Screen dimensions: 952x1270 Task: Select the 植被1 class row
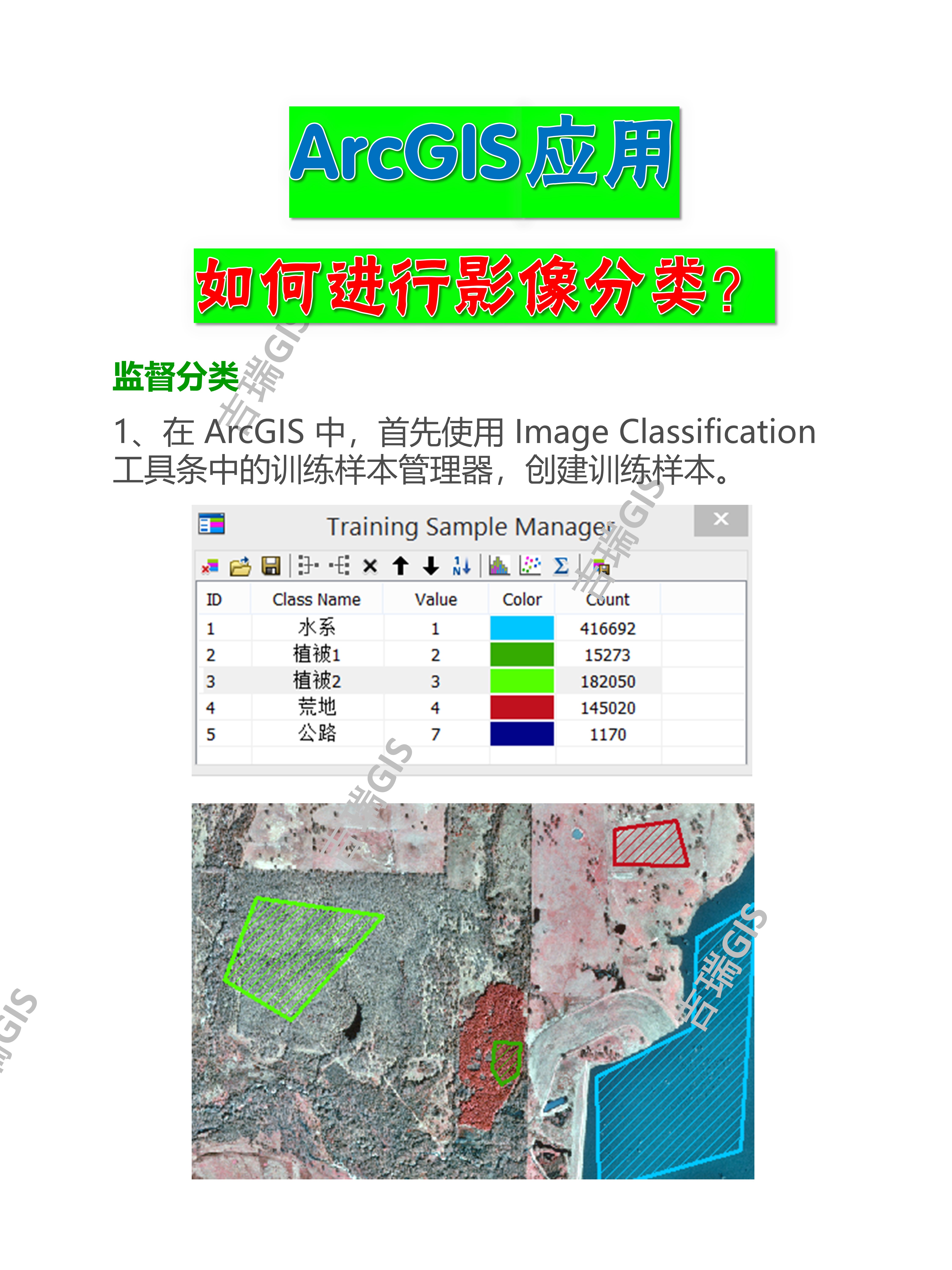click(316, 654)
